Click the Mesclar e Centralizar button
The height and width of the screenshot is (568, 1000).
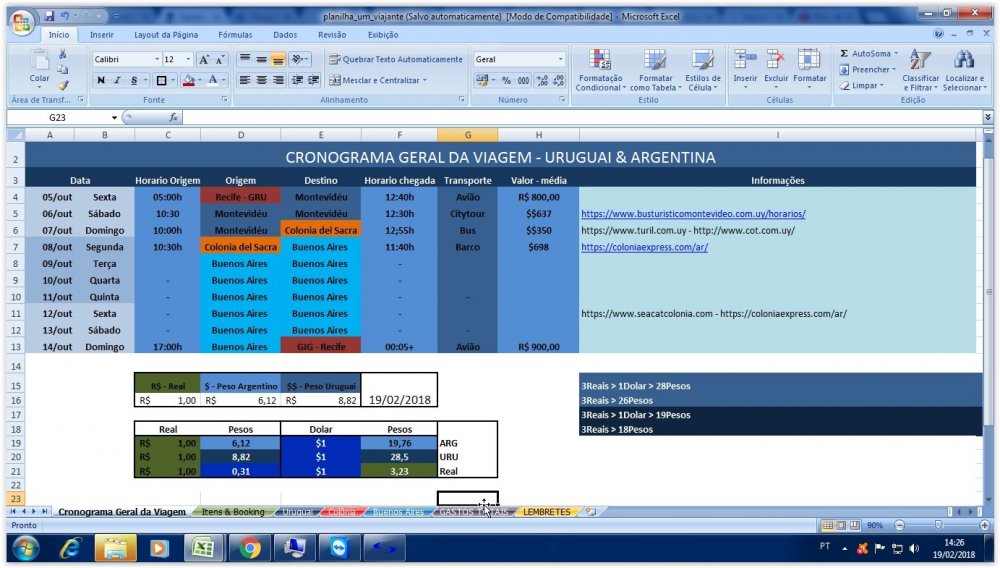coord(378,80)
